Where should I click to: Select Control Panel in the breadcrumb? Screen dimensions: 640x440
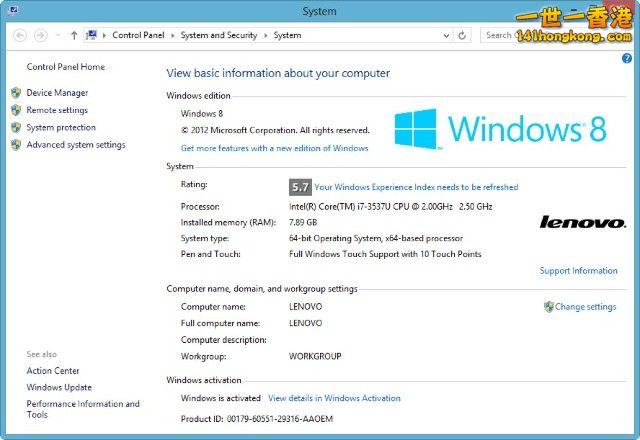138,35
